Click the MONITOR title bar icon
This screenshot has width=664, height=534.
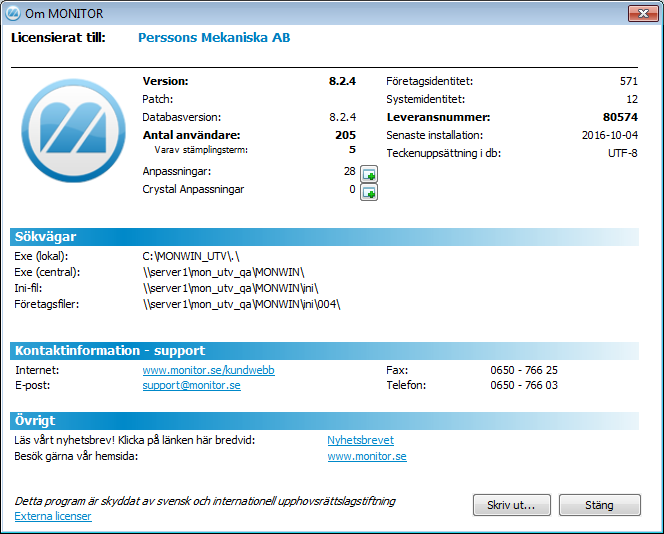pos(13,13)
